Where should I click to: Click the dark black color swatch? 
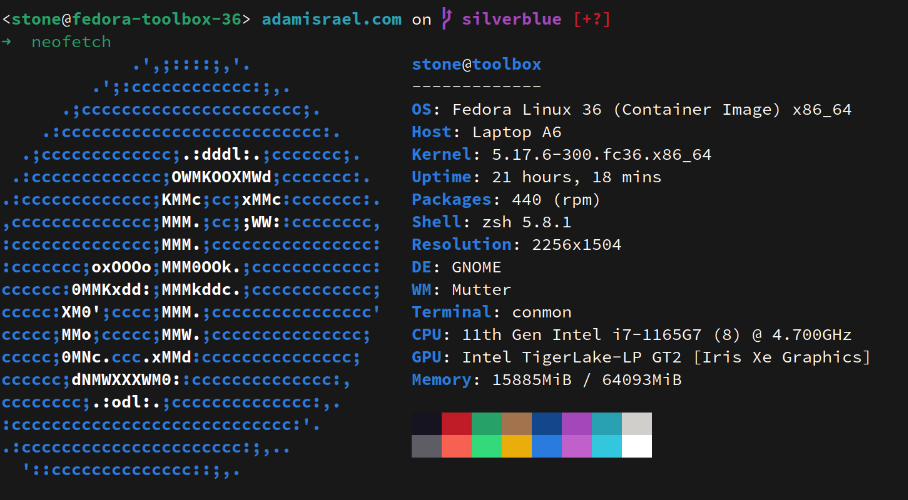427,424
